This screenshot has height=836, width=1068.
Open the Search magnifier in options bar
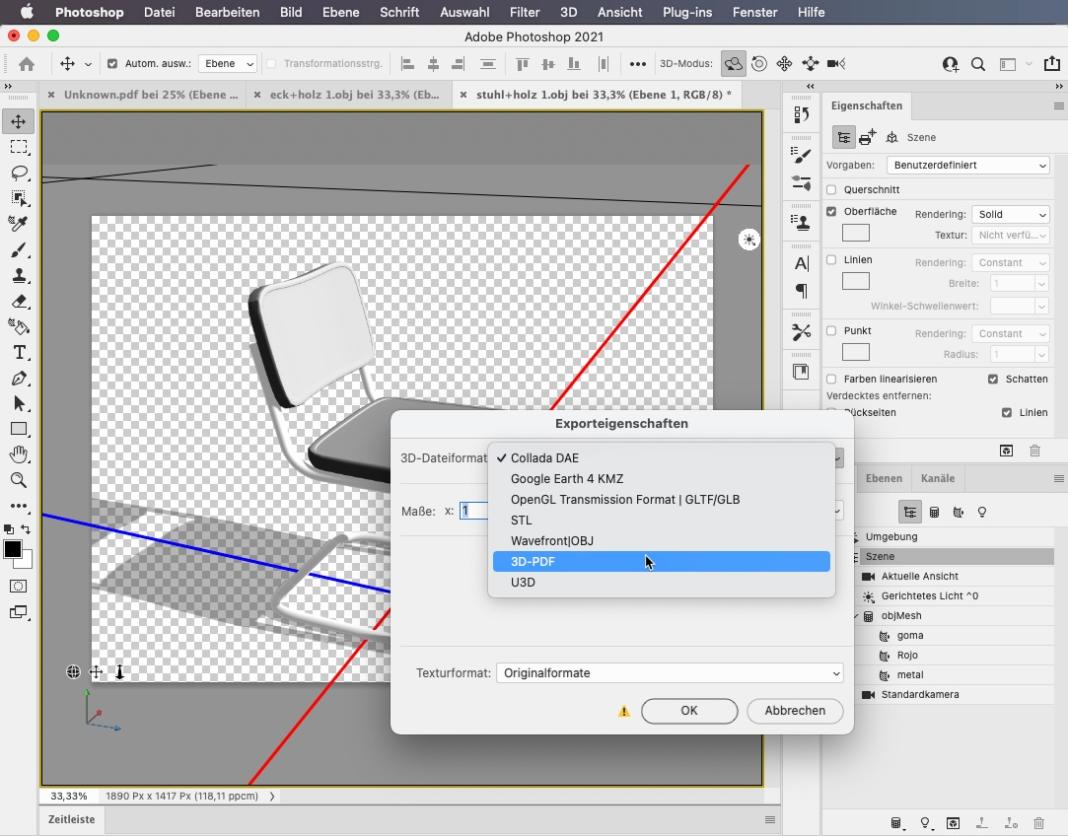click(x=977, y=64)
